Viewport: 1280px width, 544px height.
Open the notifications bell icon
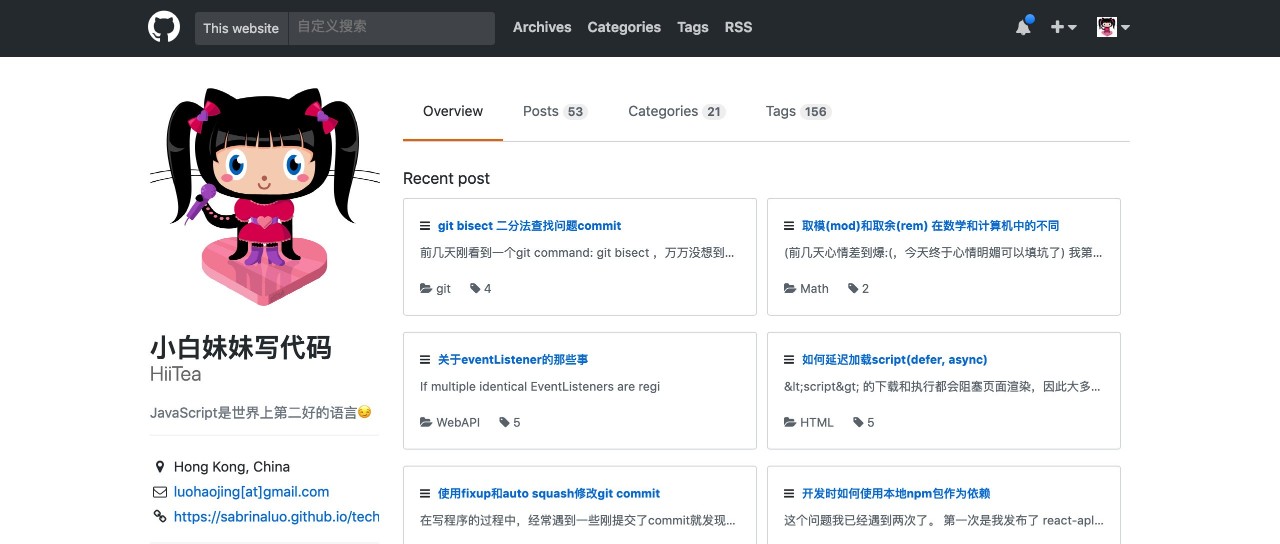[x=1023, y=27]
